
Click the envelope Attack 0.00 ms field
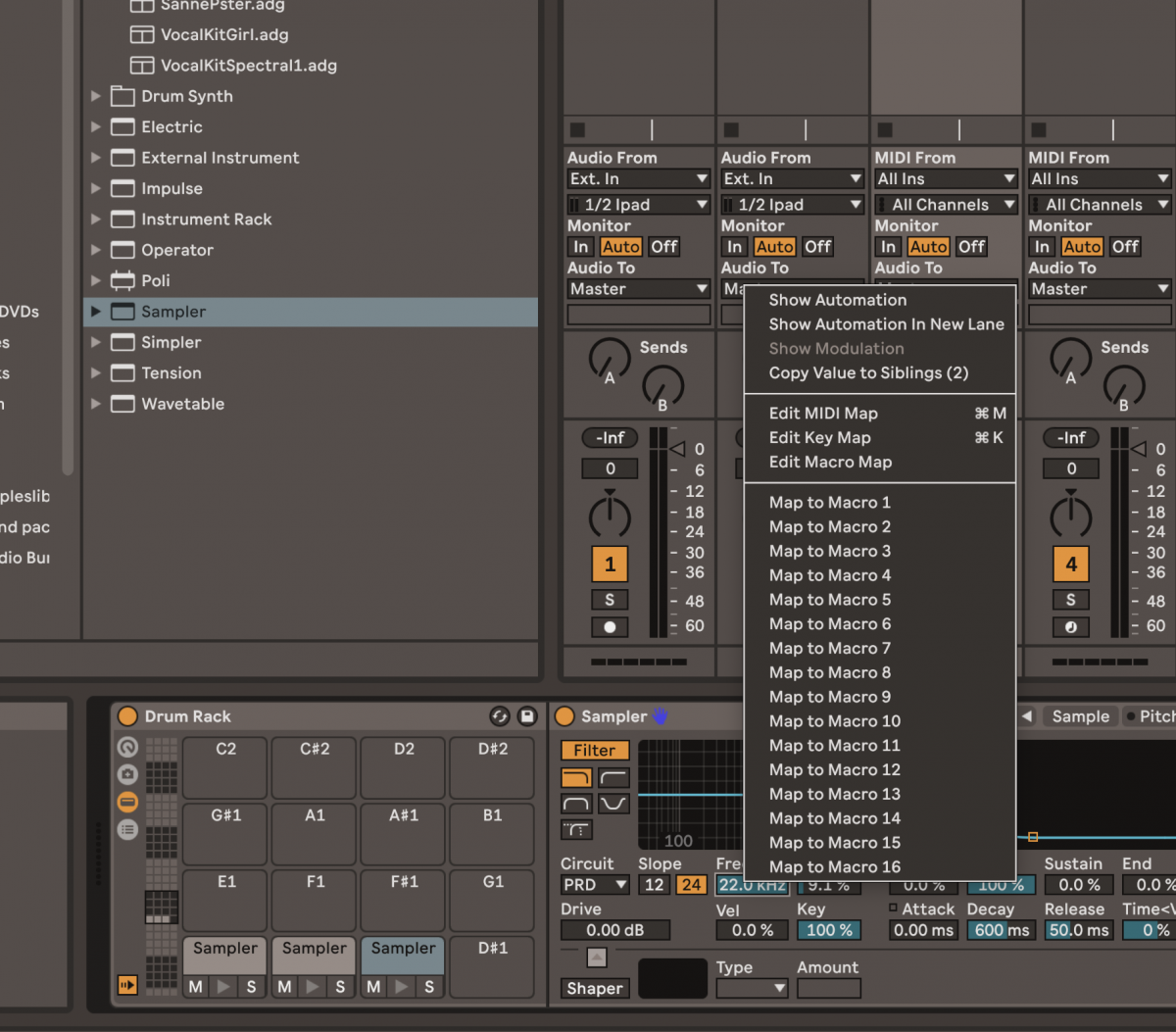pos(923,930)
